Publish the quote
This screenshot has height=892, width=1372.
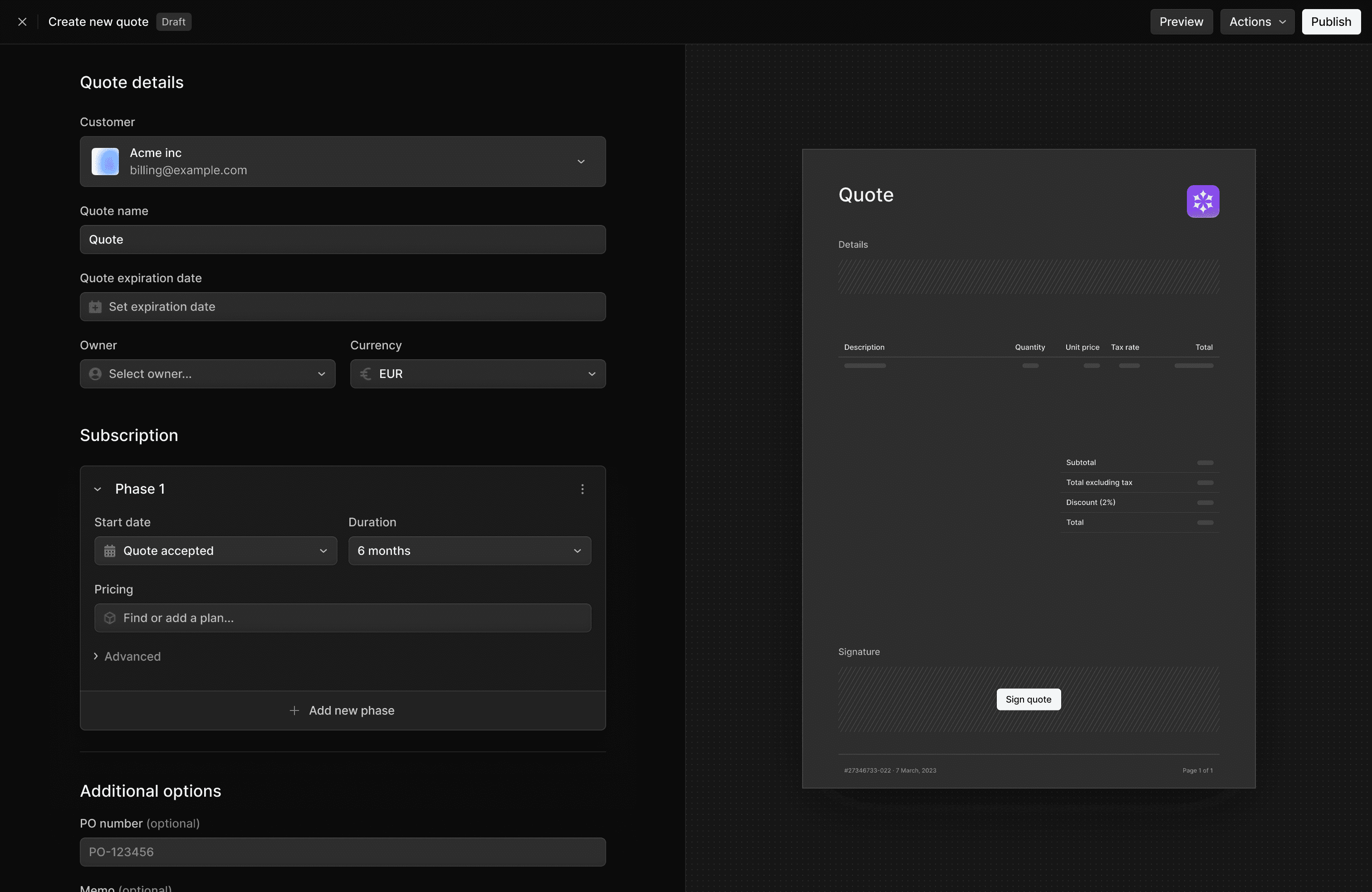point(1331,22)
